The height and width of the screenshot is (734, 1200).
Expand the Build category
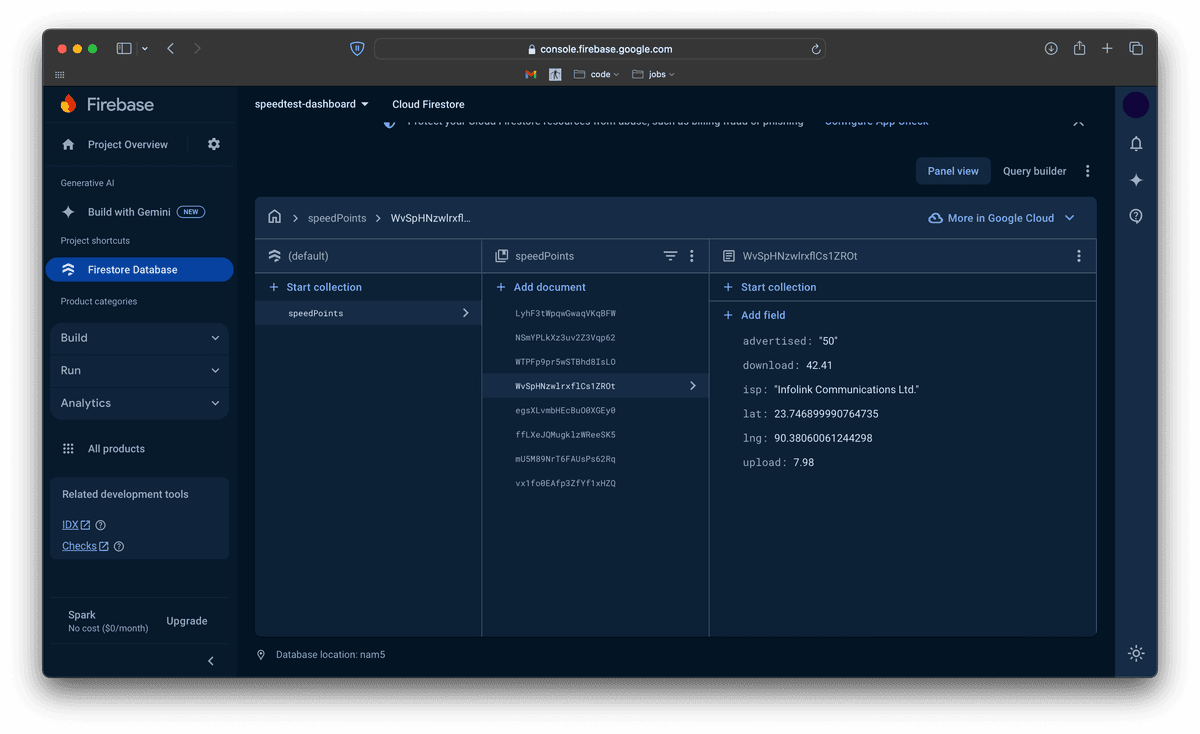pyautogui.click(x=140, y=338)
